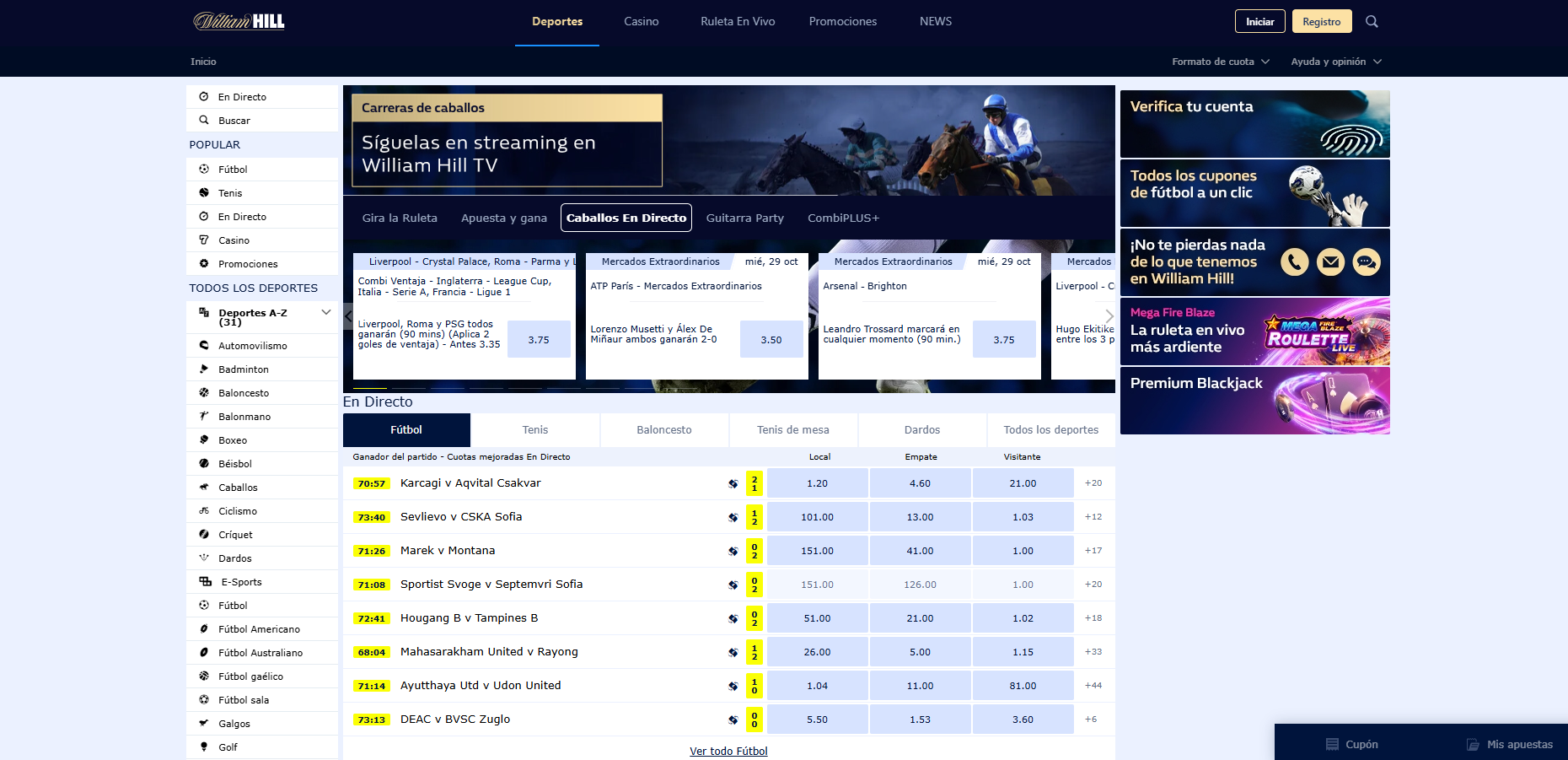Click the live chat bubble icon in banner
This screenshot has height=760, width=1568.
pyautogui.click(x=1367, y=262)
